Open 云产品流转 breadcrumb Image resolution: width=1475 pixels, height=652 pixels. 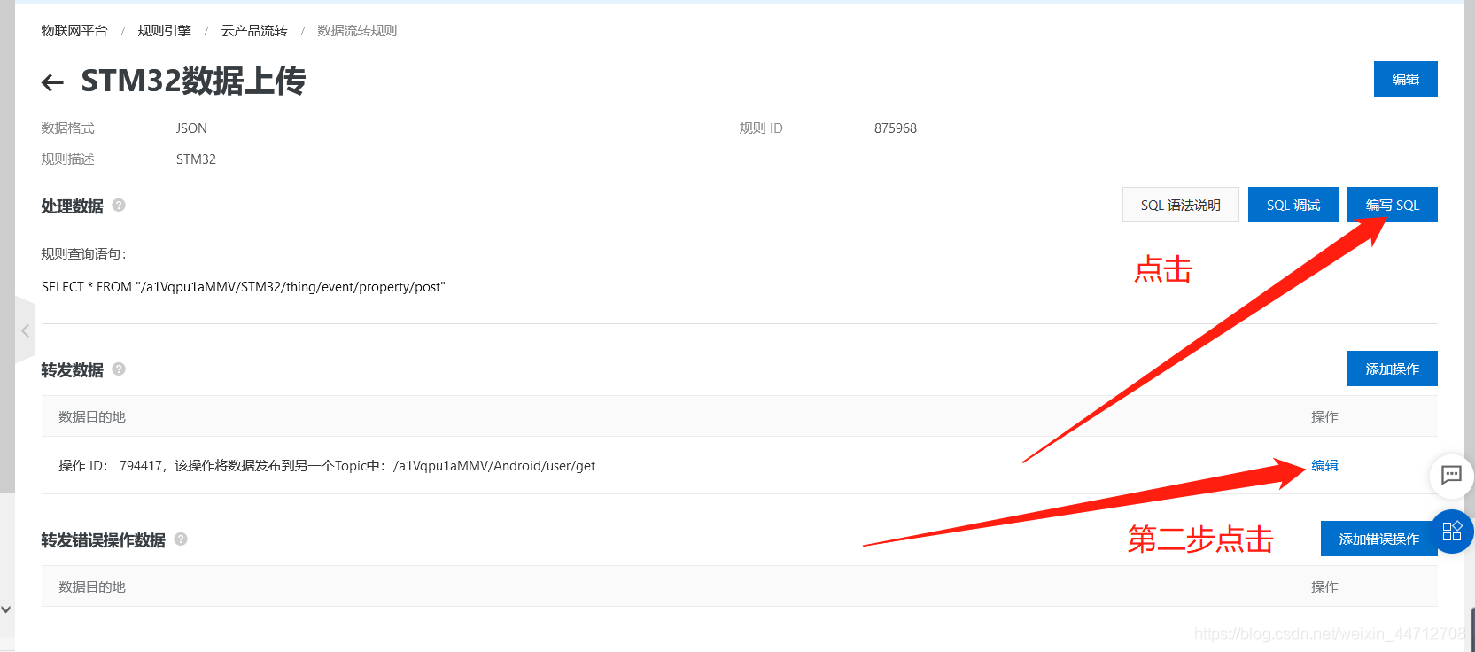tap(254, 31)
